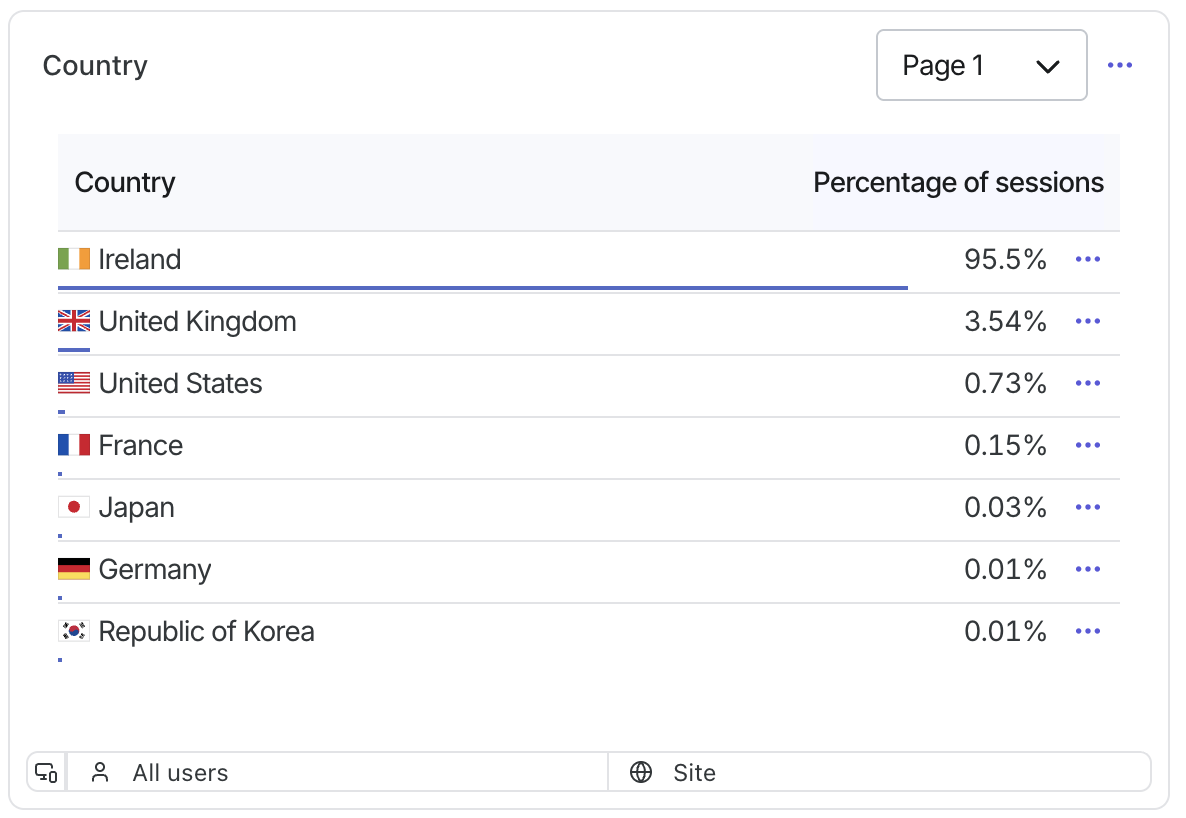Click the 0.15% sessions value
Image resolution: width=1186 pixels, height=818 pixels.
(x=1005, y=446)
